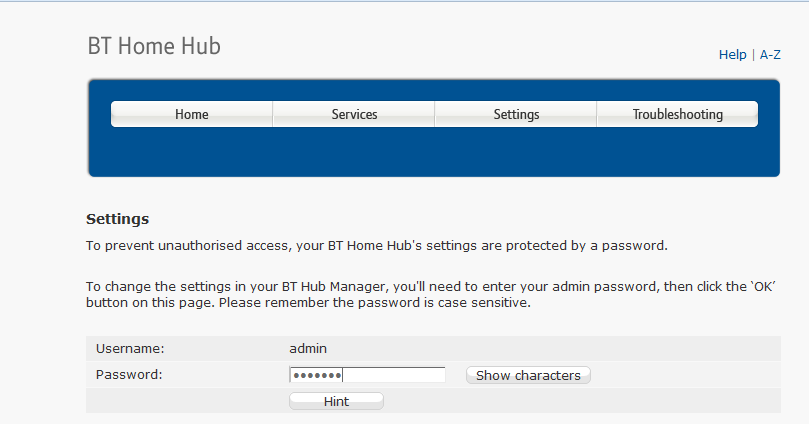
Task: Click the Password: label
Action: pos(129,375)
